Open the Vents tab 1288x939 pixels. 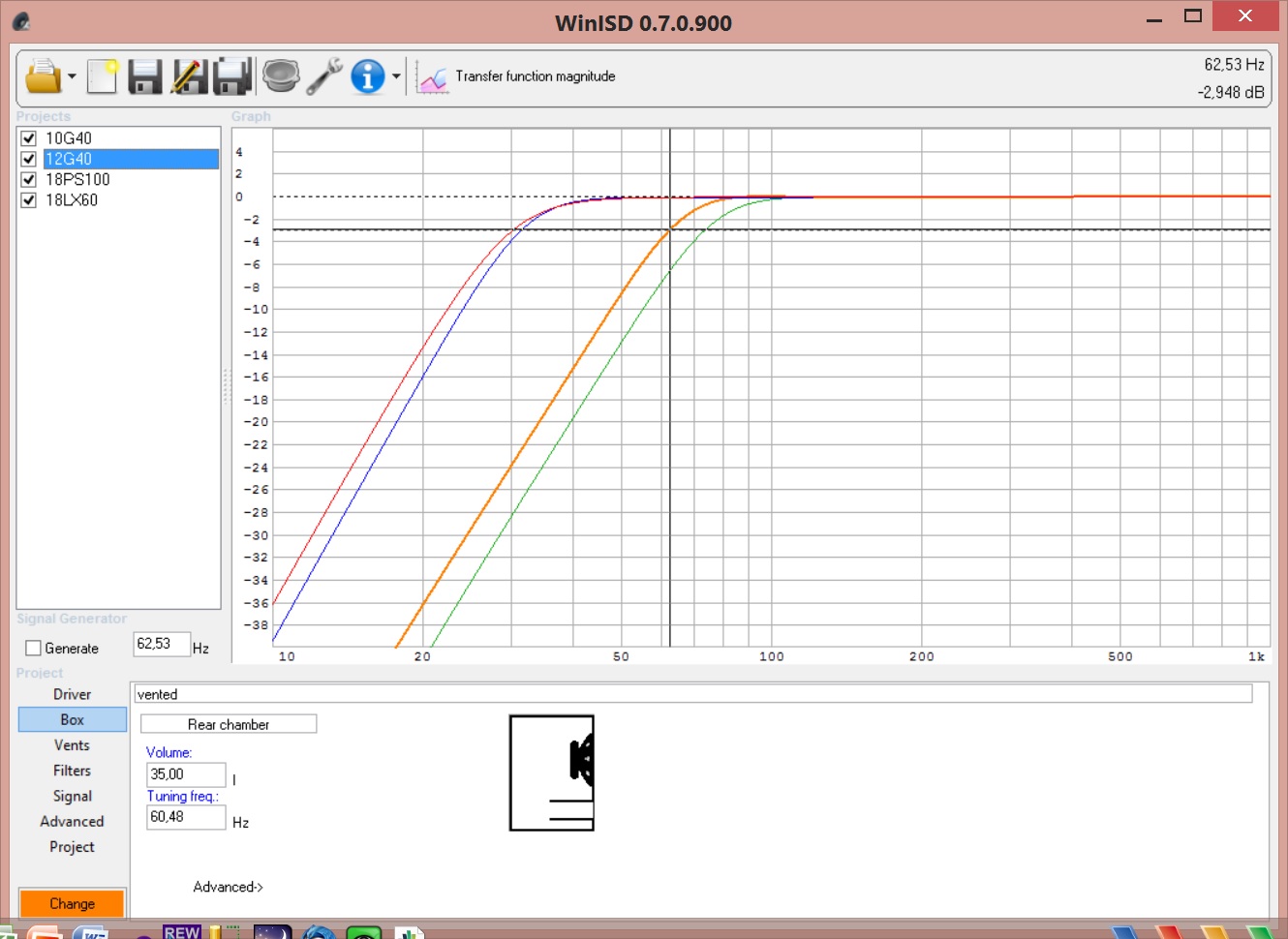coord(73,745)
